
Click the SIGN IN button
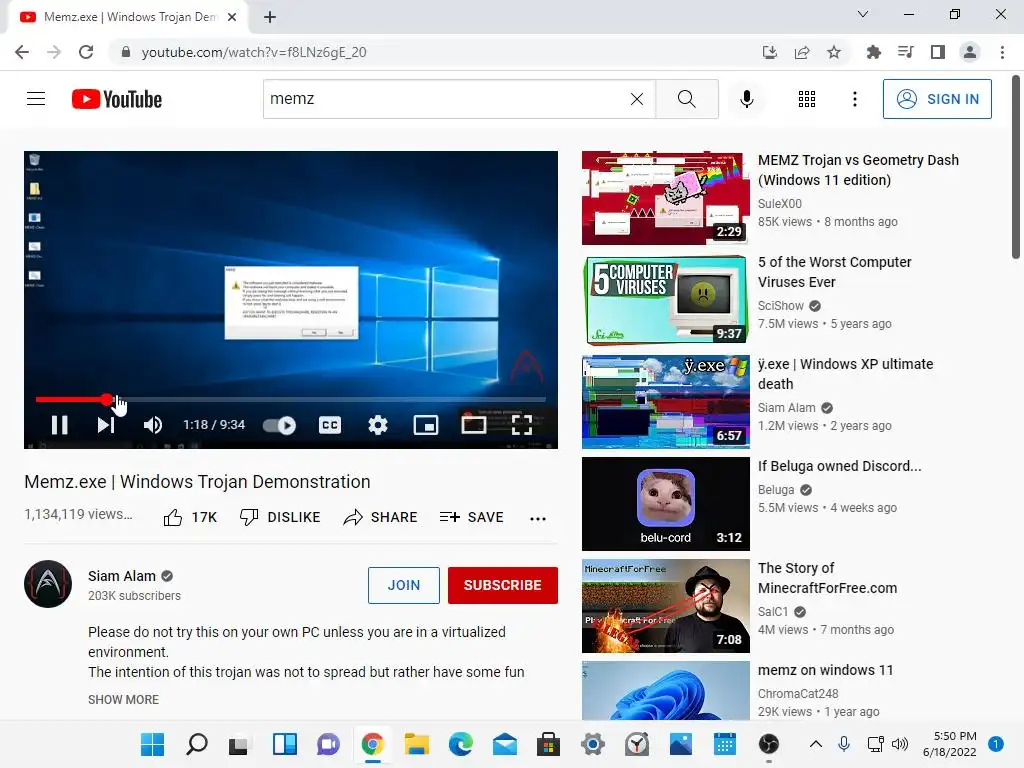937,99
